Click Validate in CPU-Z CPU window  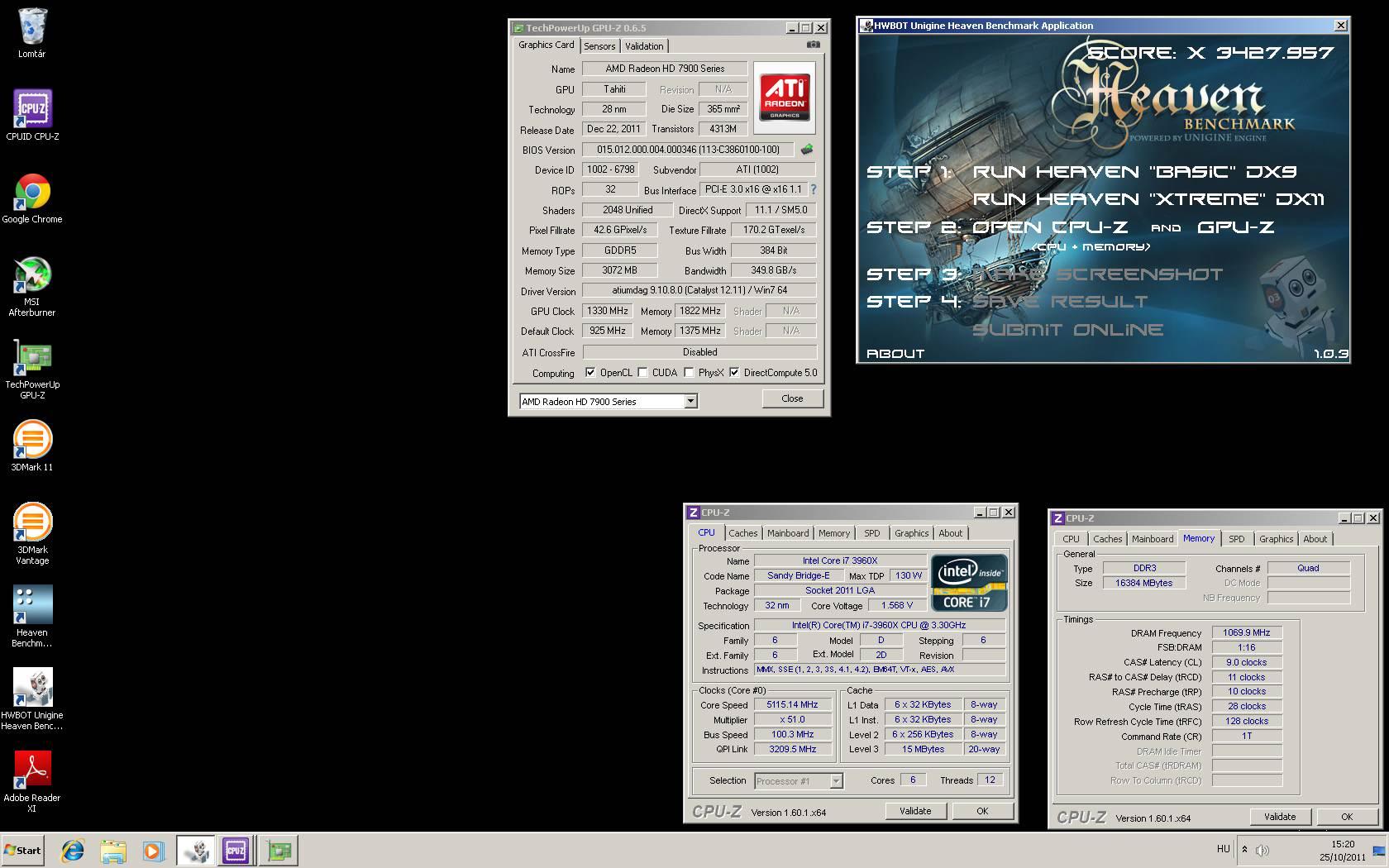click(915, 811)
